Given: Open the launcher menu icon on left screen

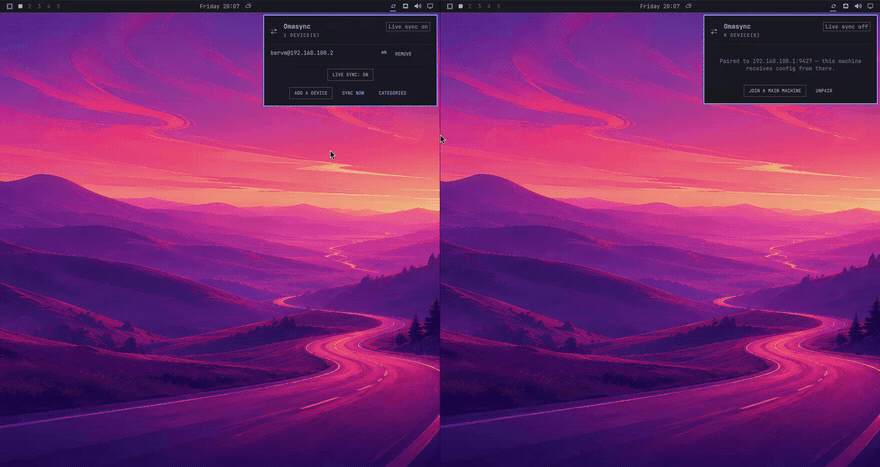Looking at the screenshot, I should point(10,6).
